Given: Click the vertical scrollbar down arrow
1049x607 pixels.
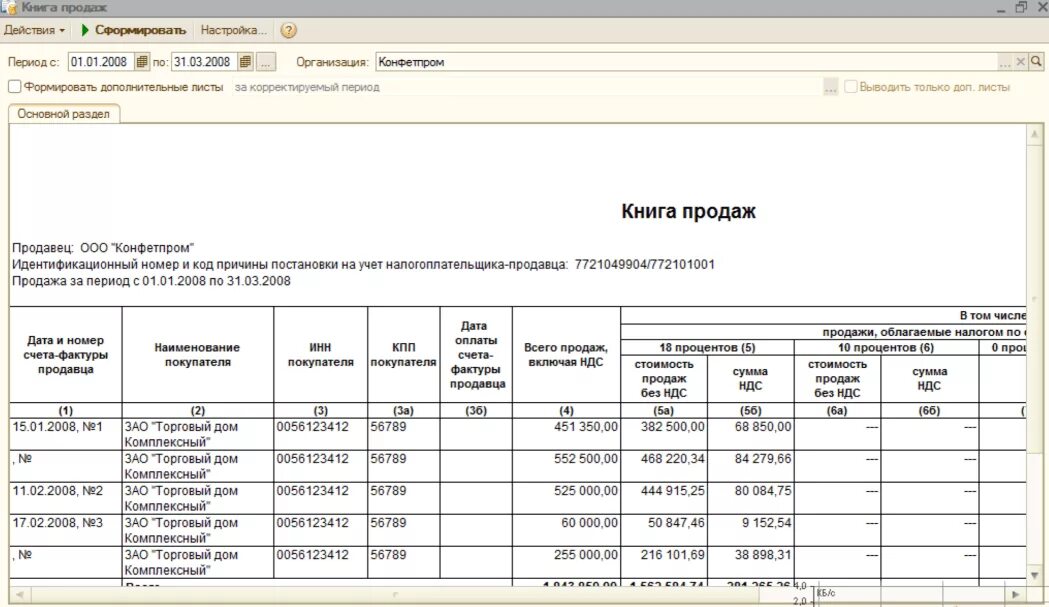Looking at the screenshot, I should pyautogui.click(x=1034, y=575).
